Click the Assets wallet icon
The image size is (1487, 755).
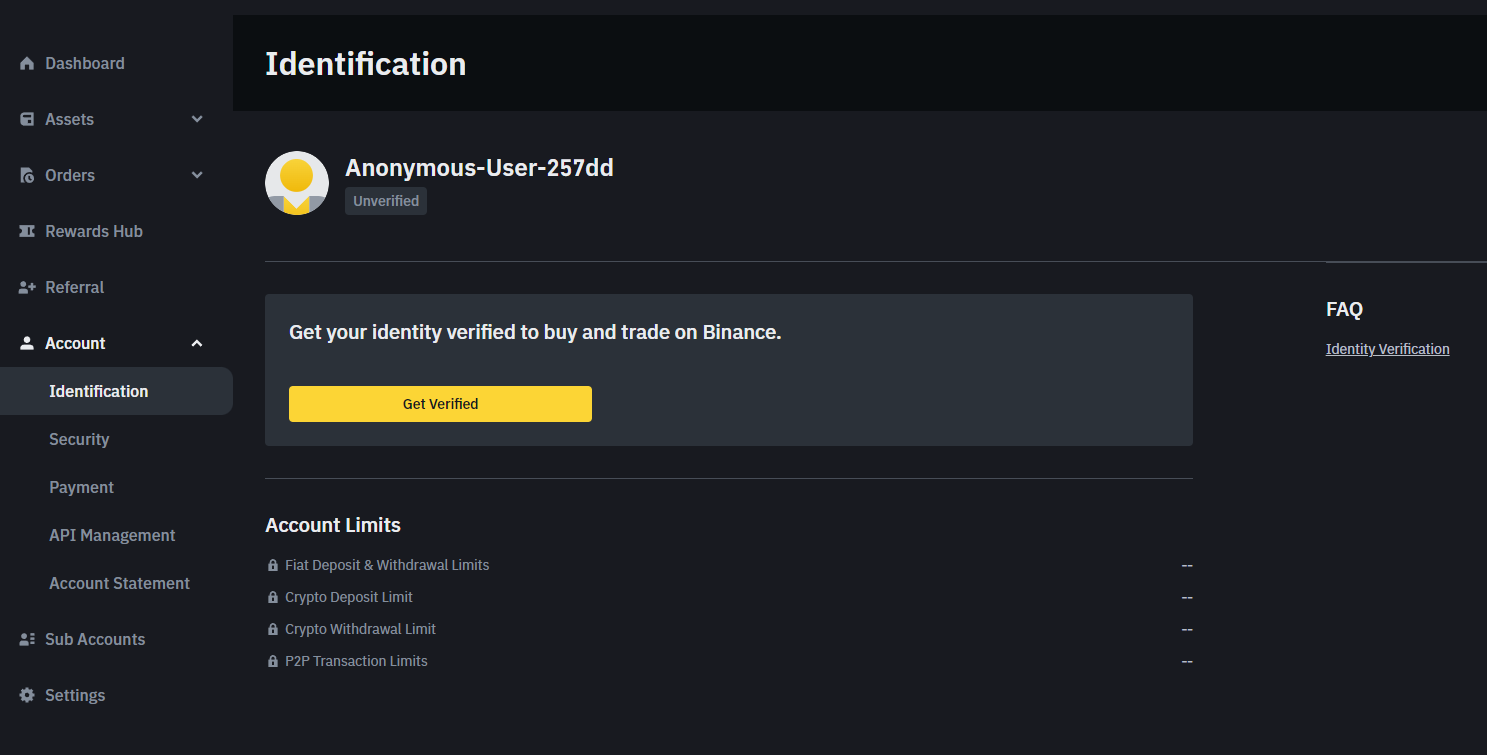point(27,119)
